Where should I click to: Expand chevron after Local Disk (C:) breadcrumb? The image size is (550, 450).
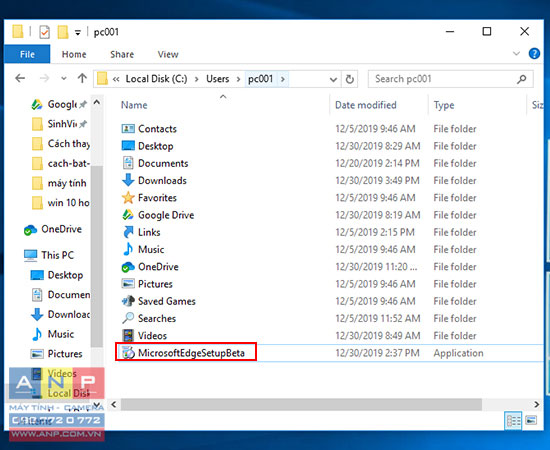coord(196,79)
